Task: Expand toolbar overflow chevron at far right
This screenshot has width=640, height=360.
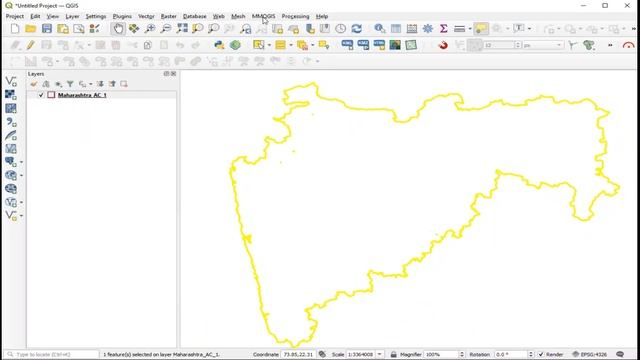Action: click(x=633, y=29)
